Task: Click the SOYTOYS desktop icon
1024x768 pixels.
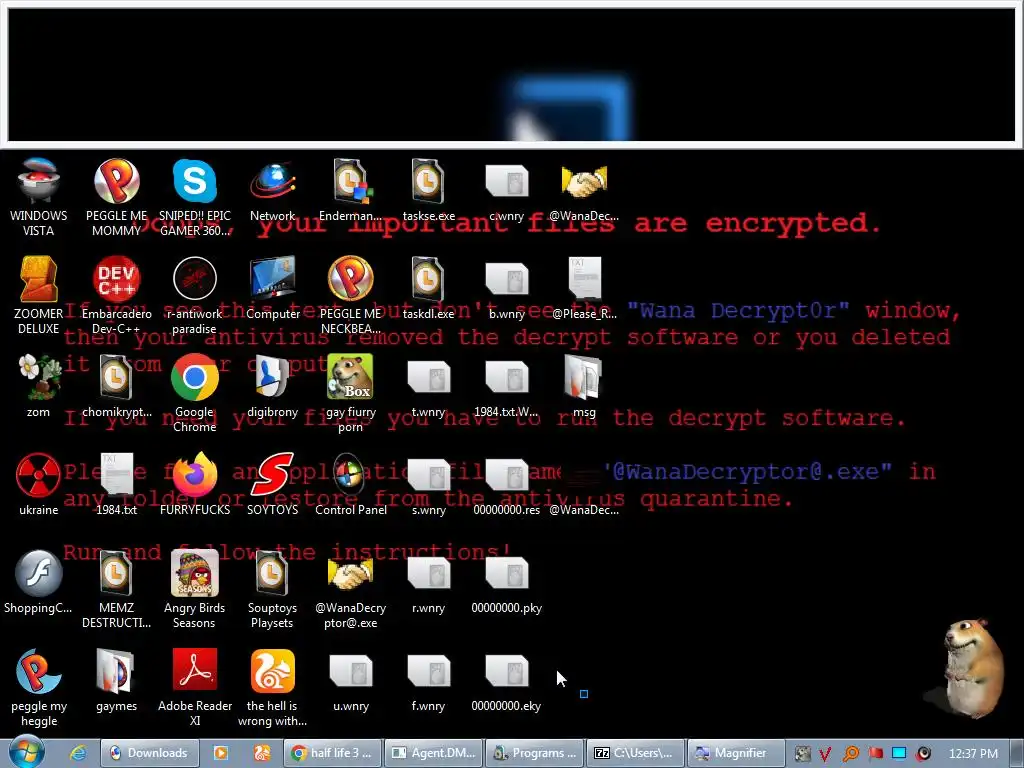Action: [272, 485]
